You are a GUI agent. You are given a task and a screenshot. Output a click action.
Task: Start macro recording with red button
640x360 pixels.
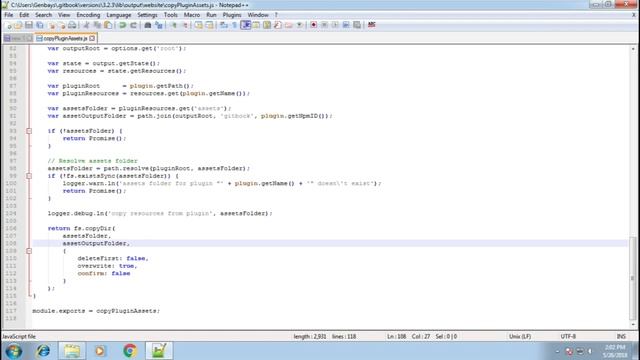pyautogui.click(x=313, y=25)
